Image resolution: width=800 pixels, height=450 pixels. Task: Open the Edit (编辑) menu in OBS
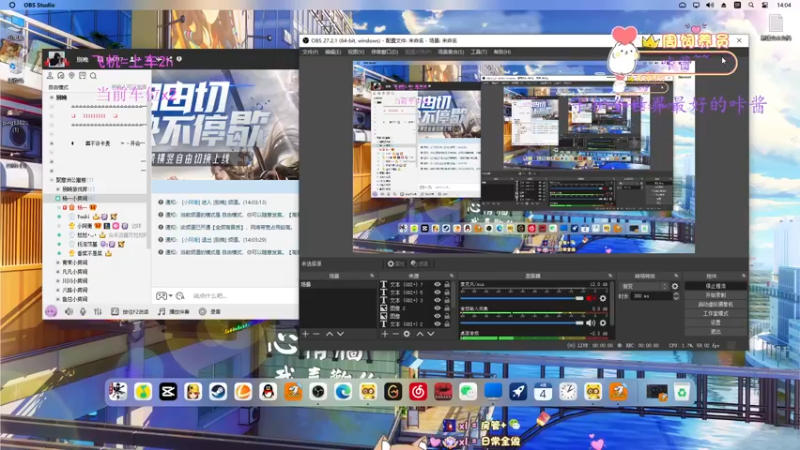(333, 52)
